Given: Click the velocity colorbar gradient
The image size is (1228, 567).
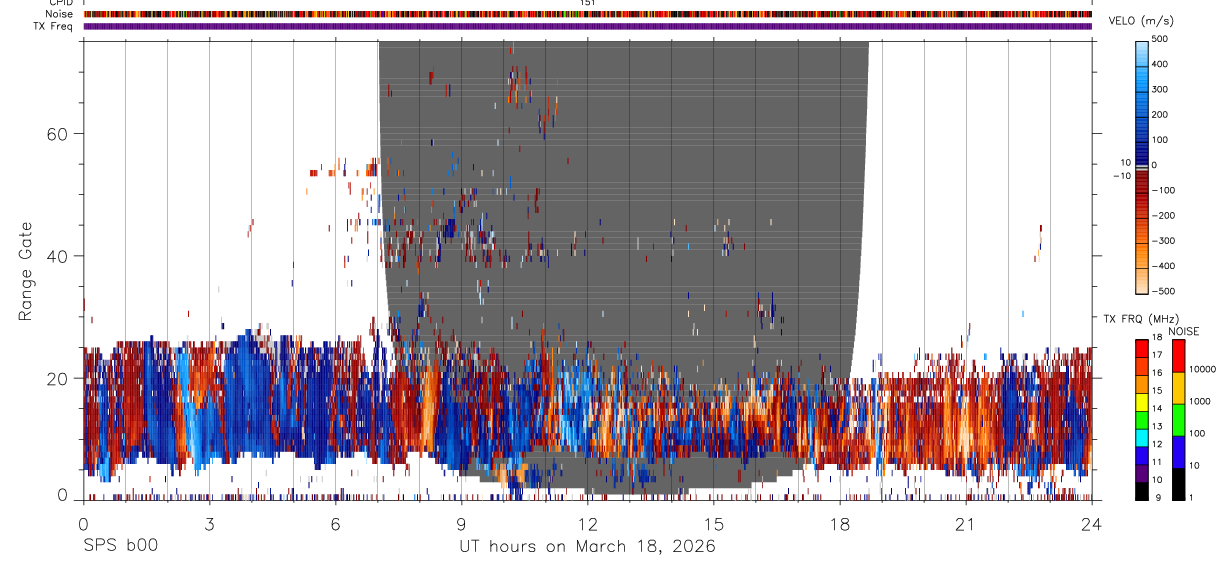Looking at the screenshot, I should (1142, 166).
